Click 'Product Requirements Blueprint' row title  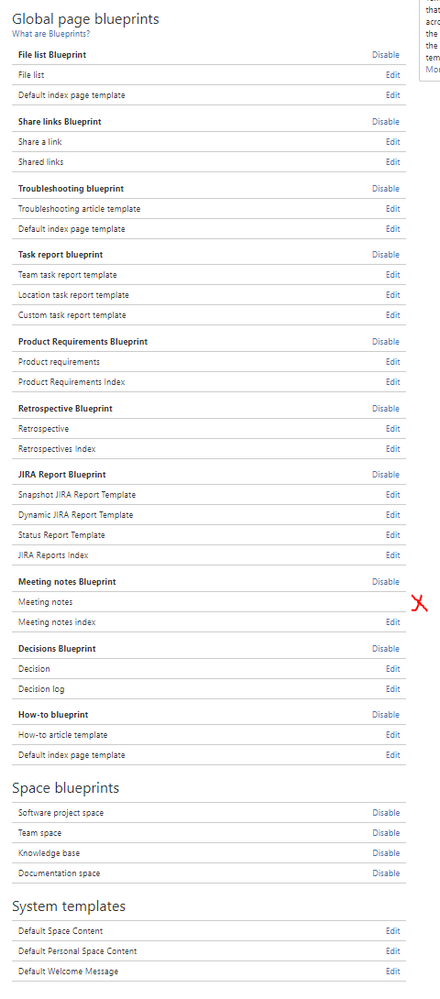pos(83,341)
